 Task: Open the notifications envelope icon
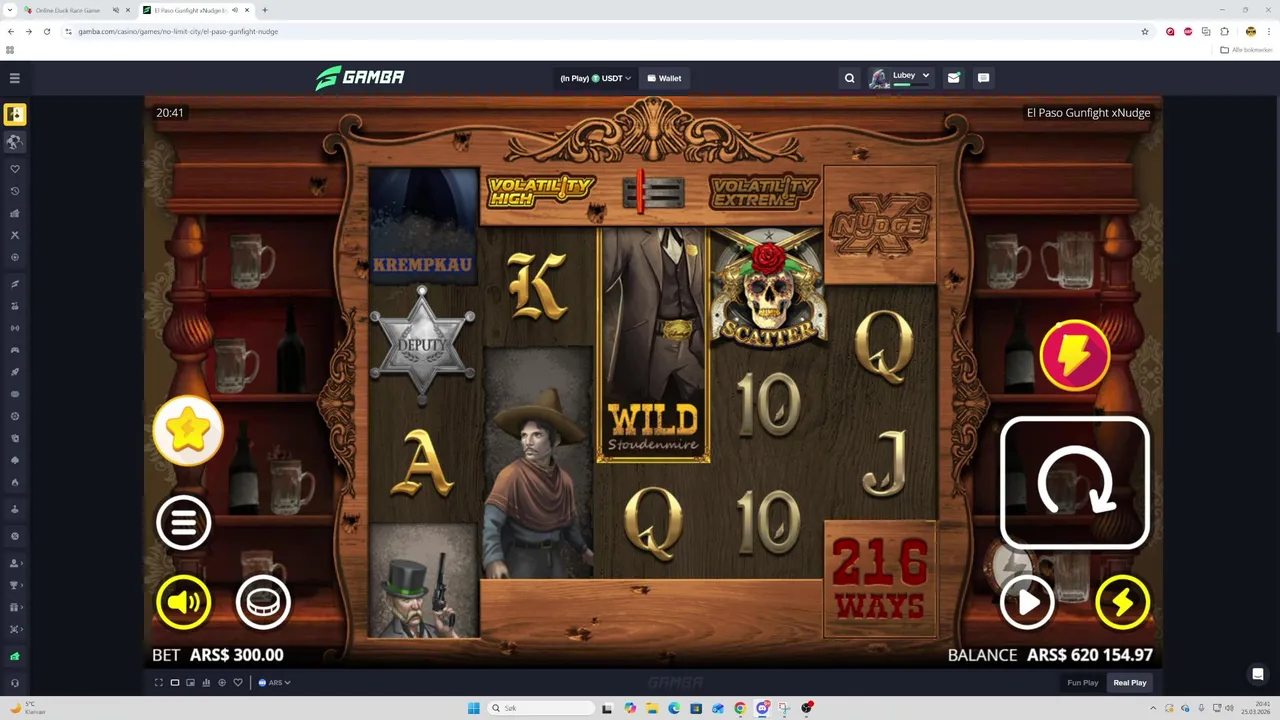point(954,78)
